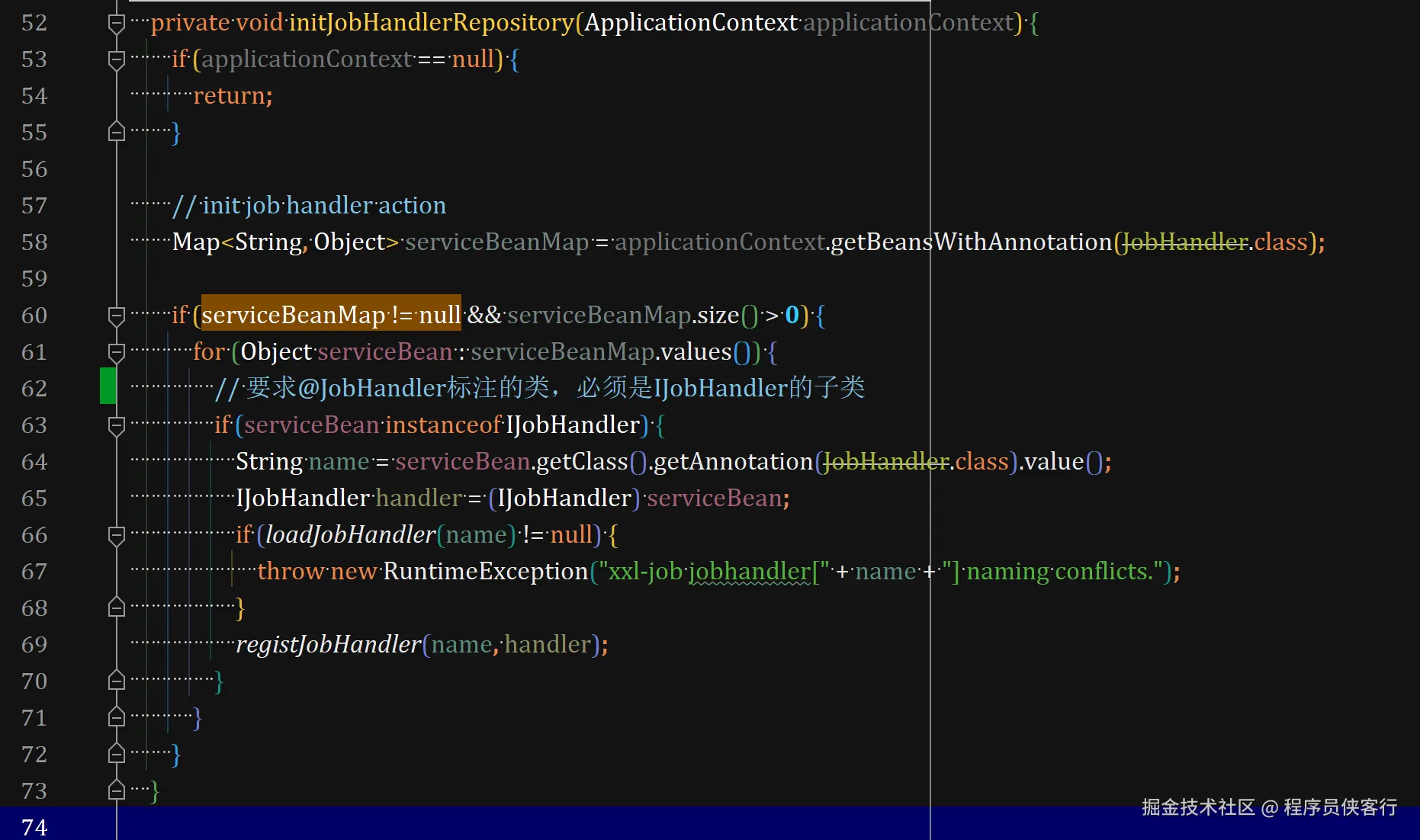Click line number 69 in the gutter
The height and width of the screenshot is (840, 1420).
[34, 645]
